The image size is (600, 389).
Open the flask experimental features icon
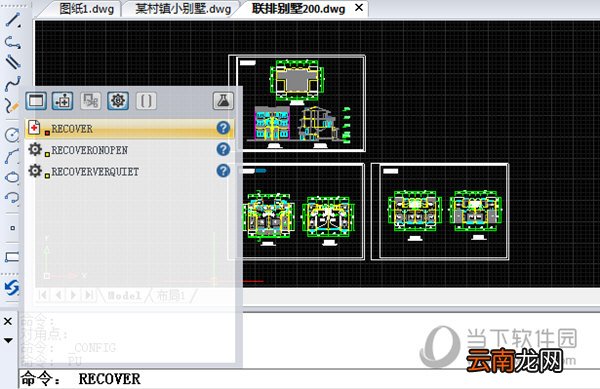[223, 101]
